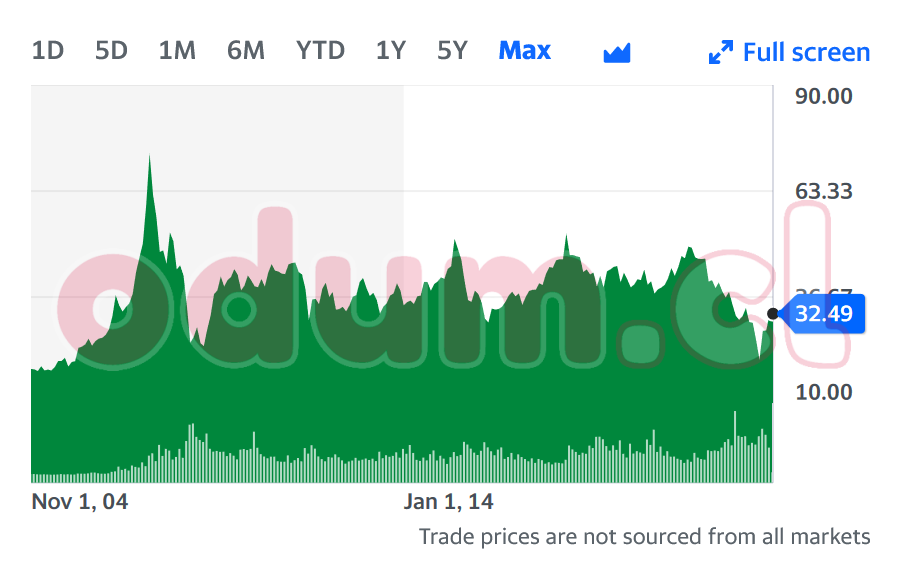Click the Jan 1, 14 date label
Image resolution: width=902 pixels, height=572 pixels.
tap(449, 501)
